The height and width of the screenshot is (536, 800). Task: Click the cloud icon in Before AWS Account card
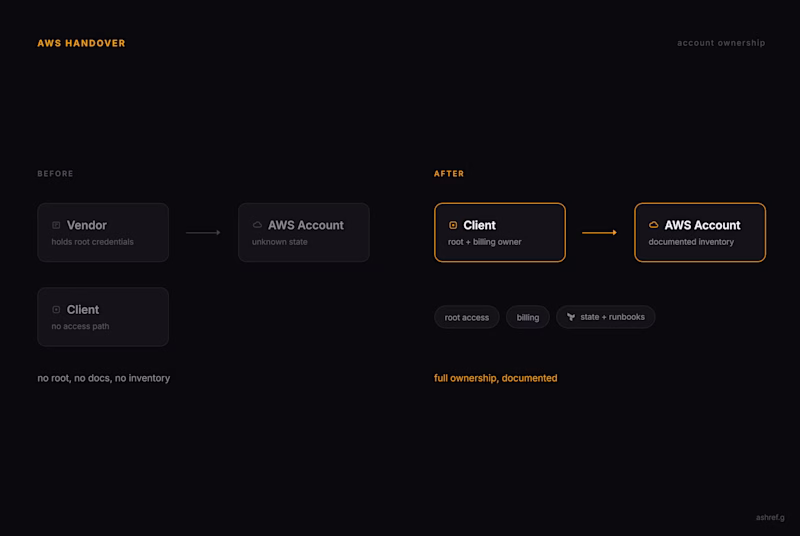(257, 225)
